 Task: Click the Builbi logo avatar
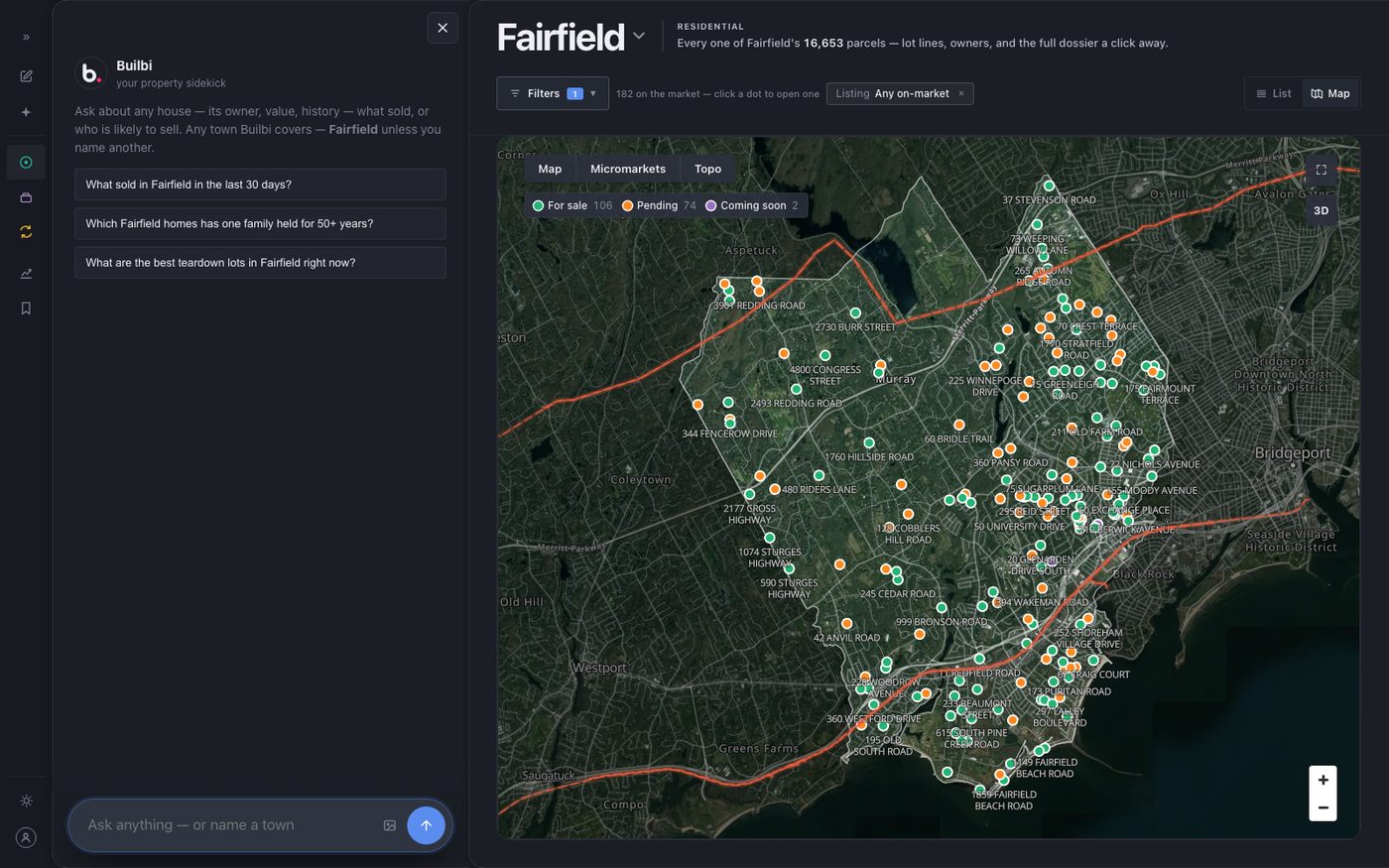tap(90, 73)
